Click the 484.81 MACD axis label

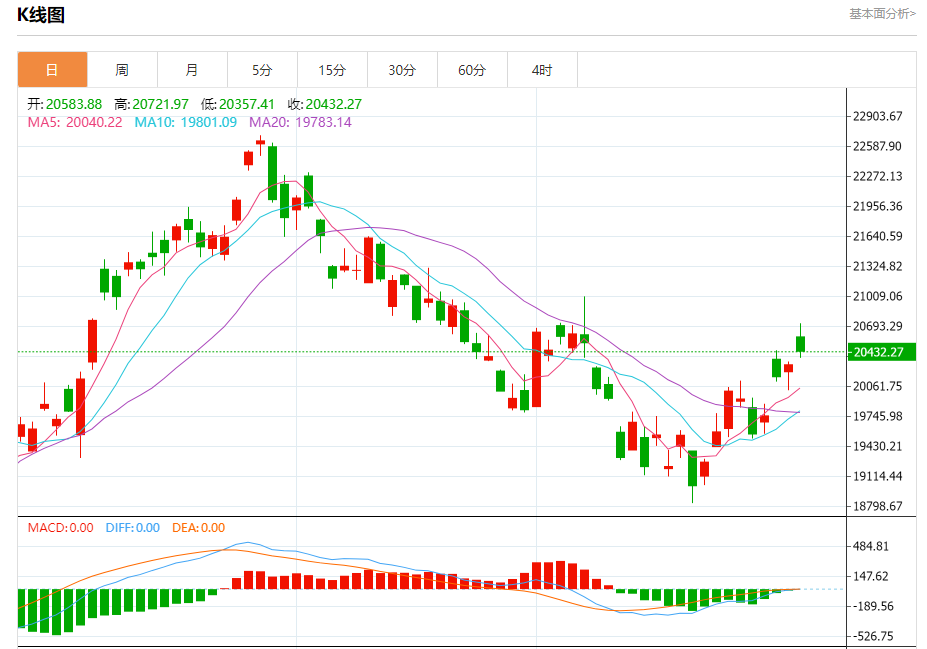[x=870, y=546]
